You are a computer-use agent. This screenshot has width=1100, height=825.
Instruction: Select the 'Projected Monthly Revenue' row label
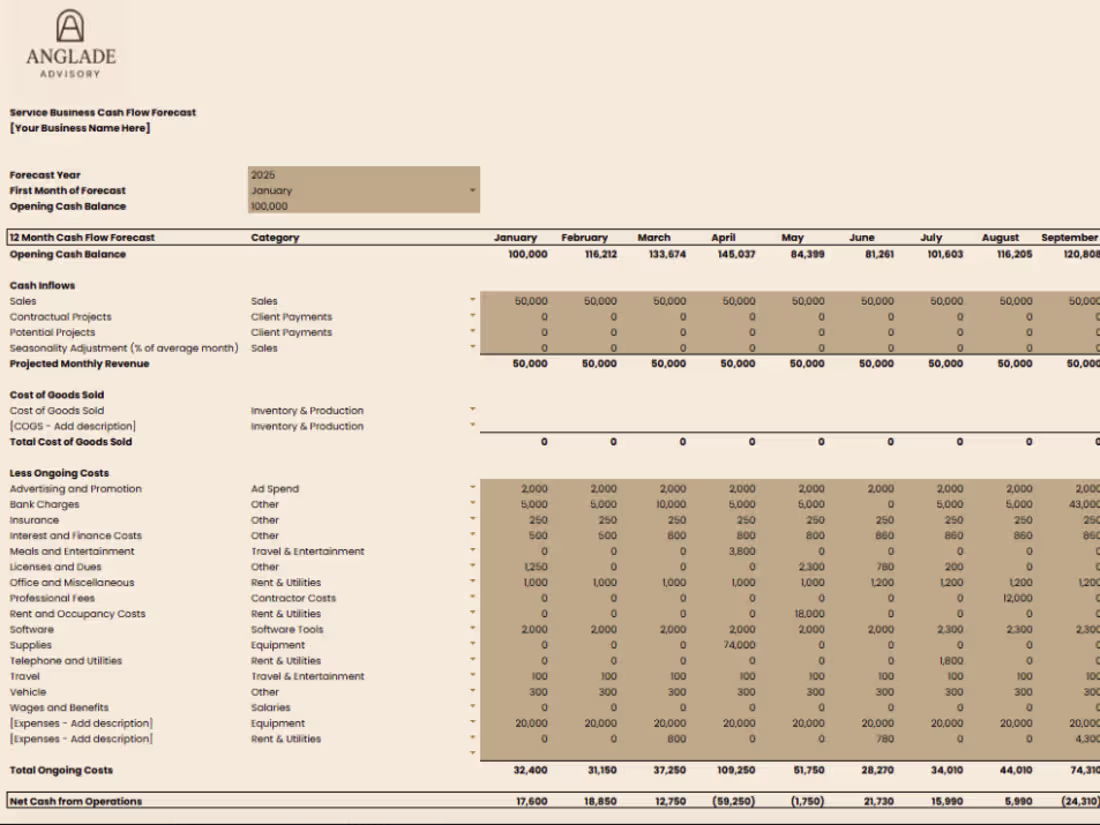[79, 363]
